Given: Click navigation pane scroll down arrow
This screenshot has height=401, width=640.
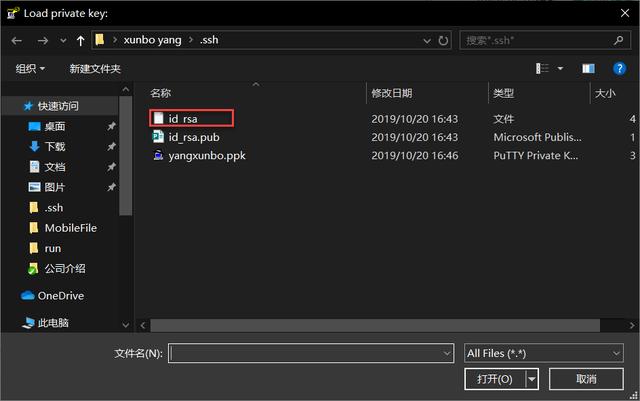Looking at the screenshot, I should click(126, 325).
